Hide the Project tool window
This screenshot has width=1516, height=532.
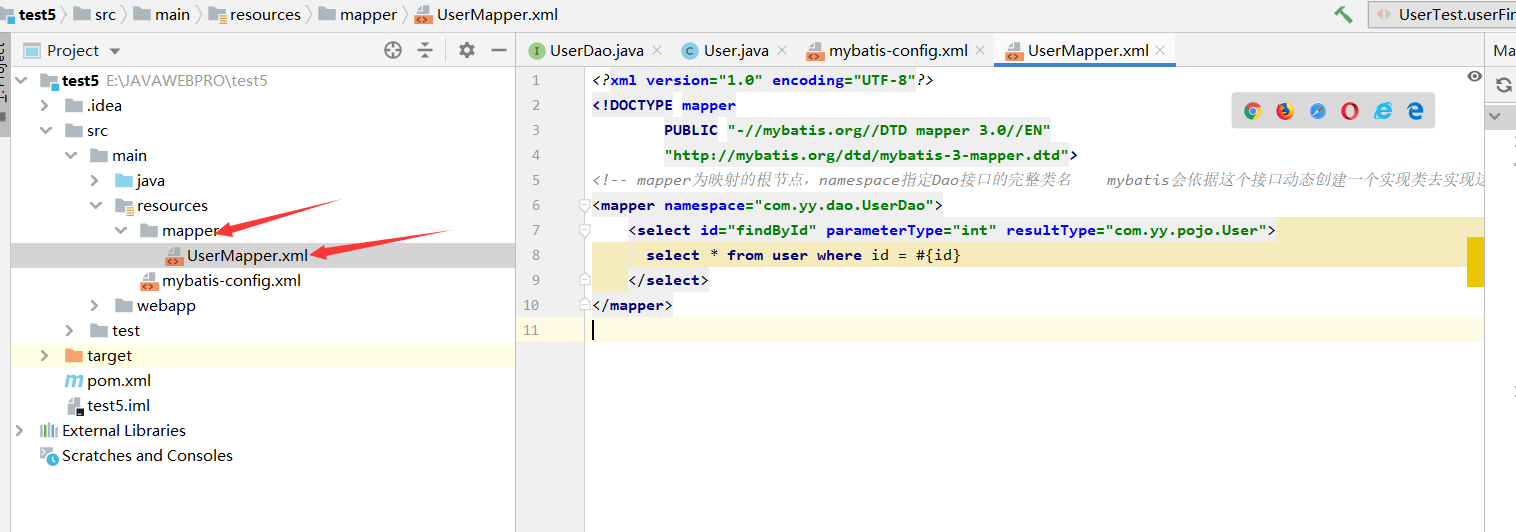499,50
